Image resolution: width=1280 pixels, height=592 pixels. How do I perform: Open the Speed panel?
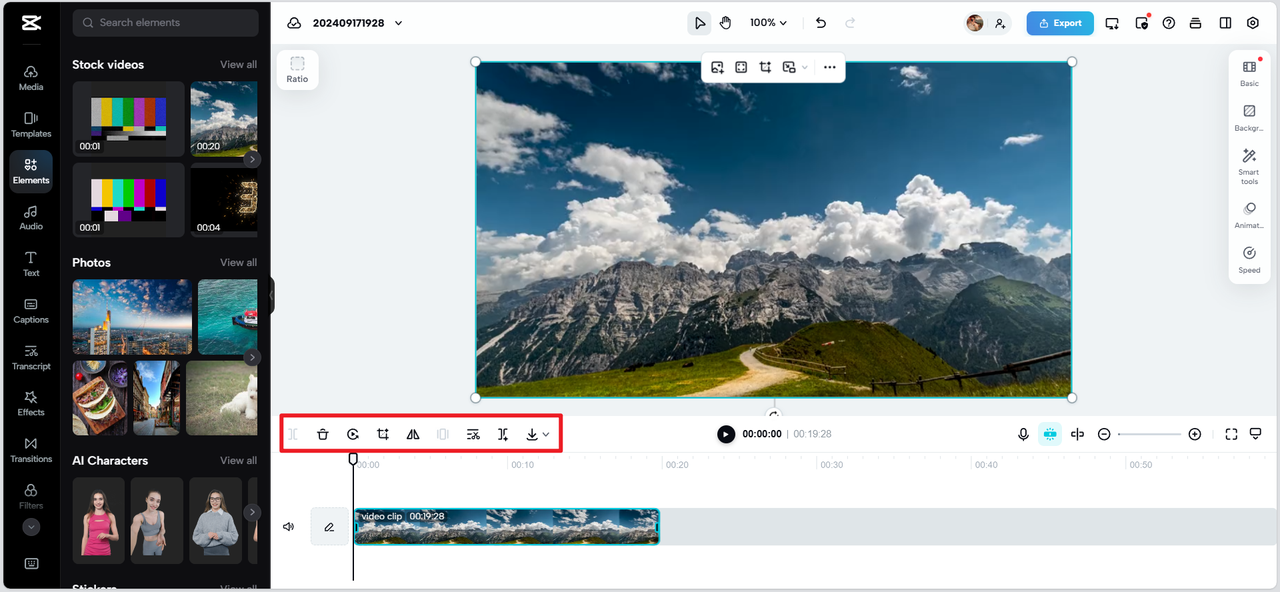point(1249,260)
